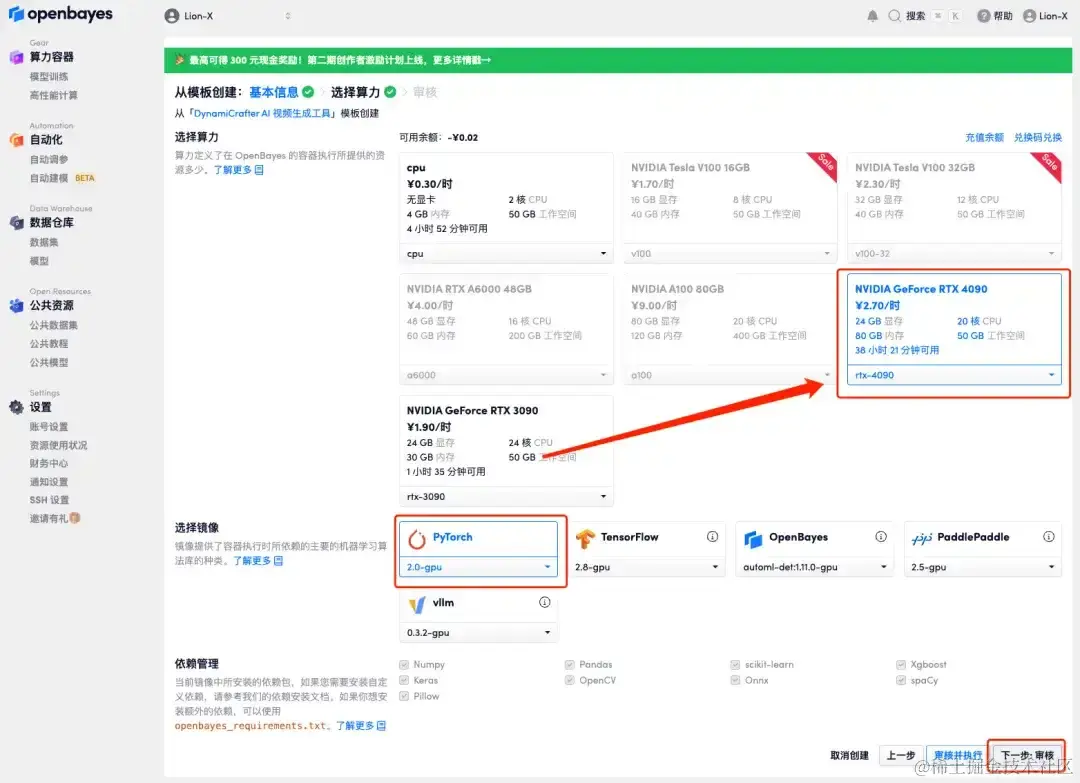Image resolution: width=1080 pixels, height=783 pixels.
Task: Open the PyTorch 2.0-gpu version dropdown
Action: (x=478, y=567)
